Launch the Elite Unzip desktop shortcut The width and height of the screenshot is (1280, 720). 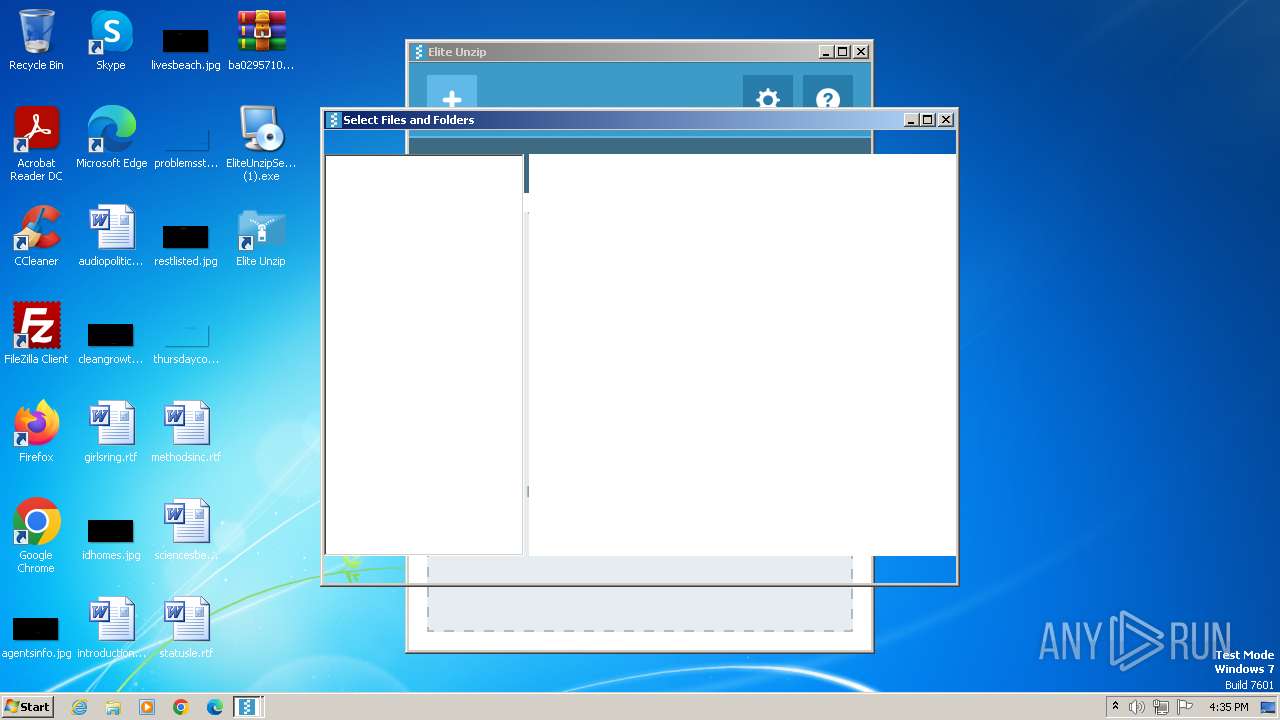(x=261, y=236)
